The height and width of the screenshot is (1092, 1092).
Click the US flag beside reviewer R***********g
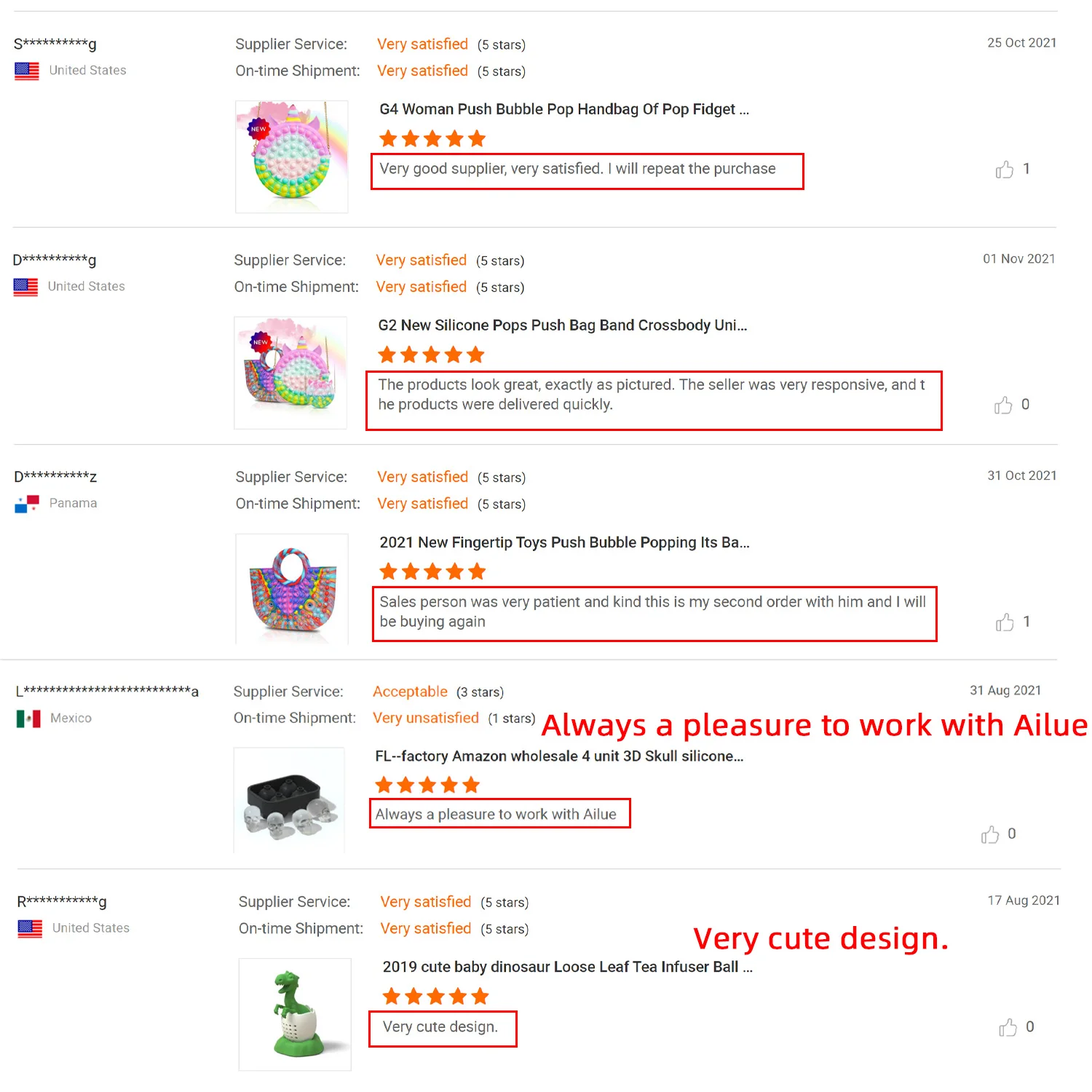click(30, 928)
